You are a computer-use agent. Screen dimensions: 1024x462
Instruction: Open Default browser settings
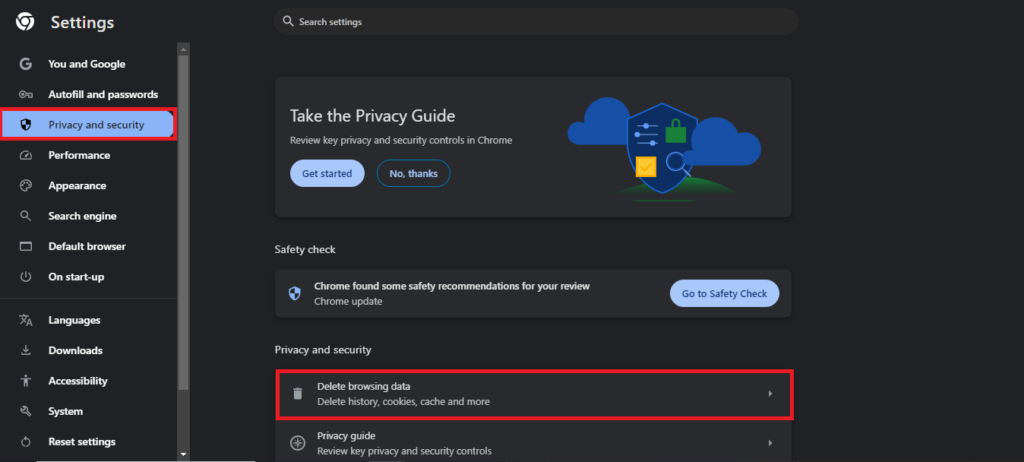tap(89, 246)
